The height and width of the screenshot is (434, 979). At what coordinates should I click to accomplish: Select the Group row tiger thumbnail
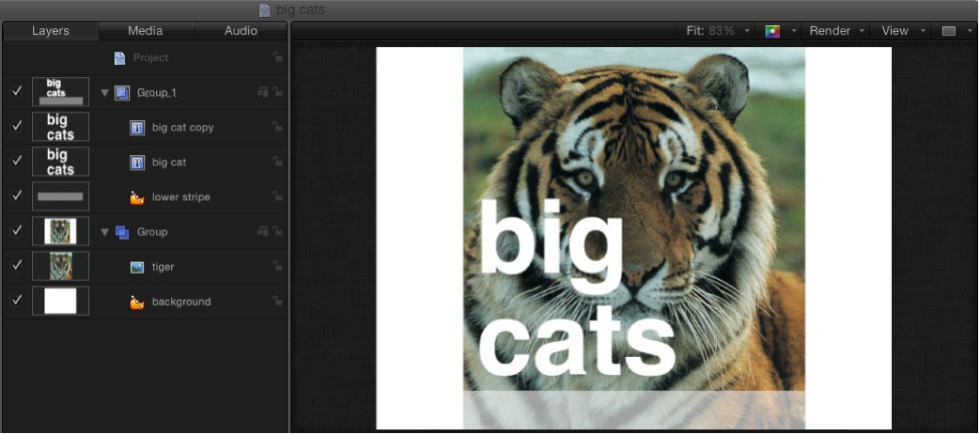tap(61, 231)
